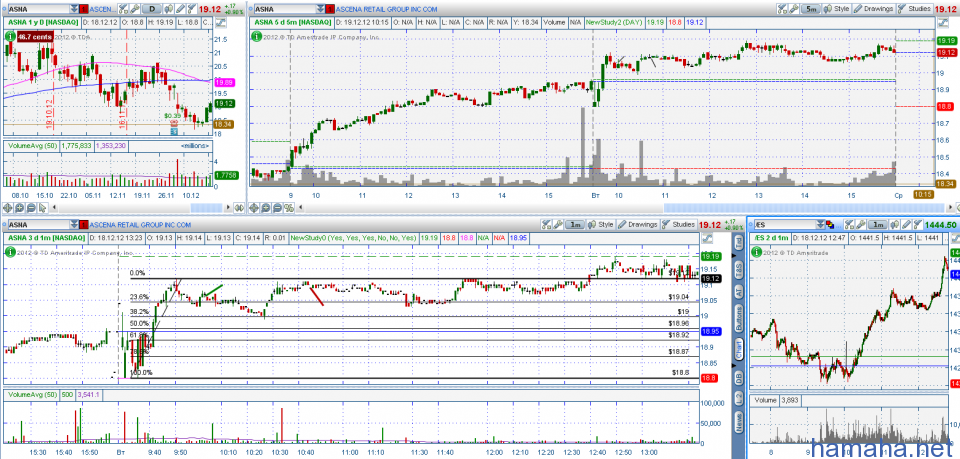Open Studies menu in ASNA 1m chart

[678, 225]
